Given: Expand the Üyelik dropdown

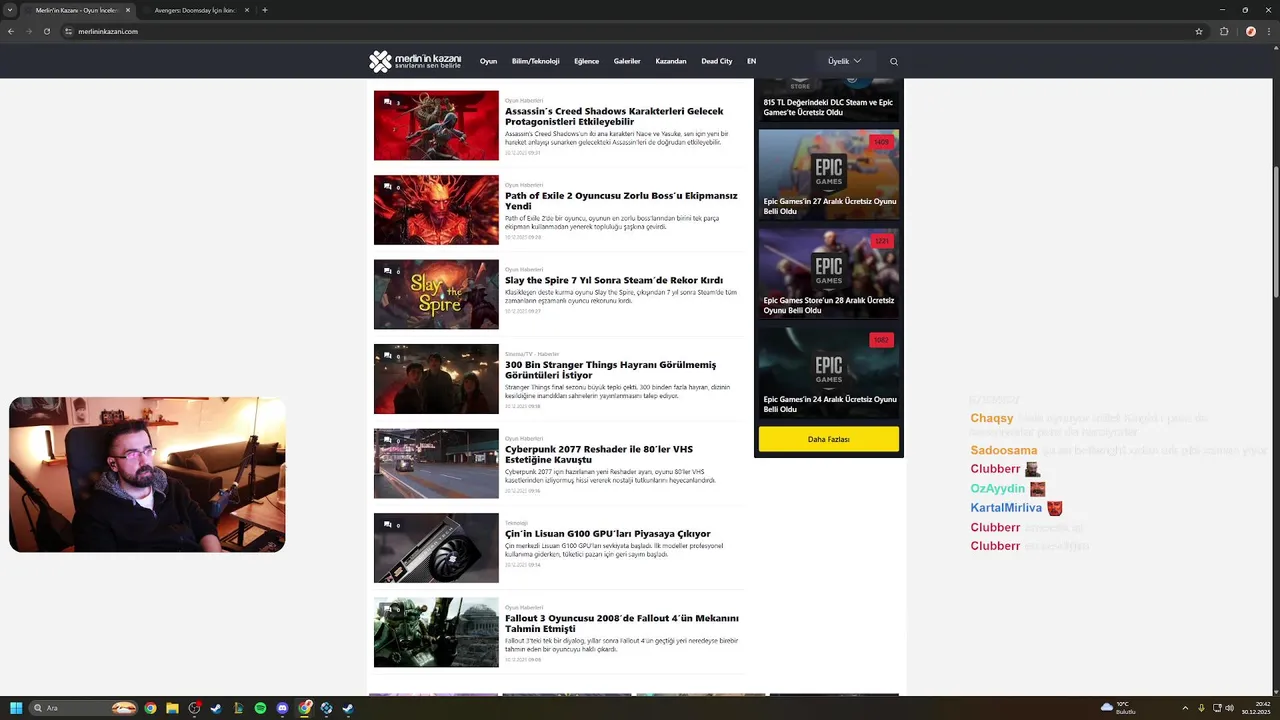Looking at the screenshot, I should point(844,61).
